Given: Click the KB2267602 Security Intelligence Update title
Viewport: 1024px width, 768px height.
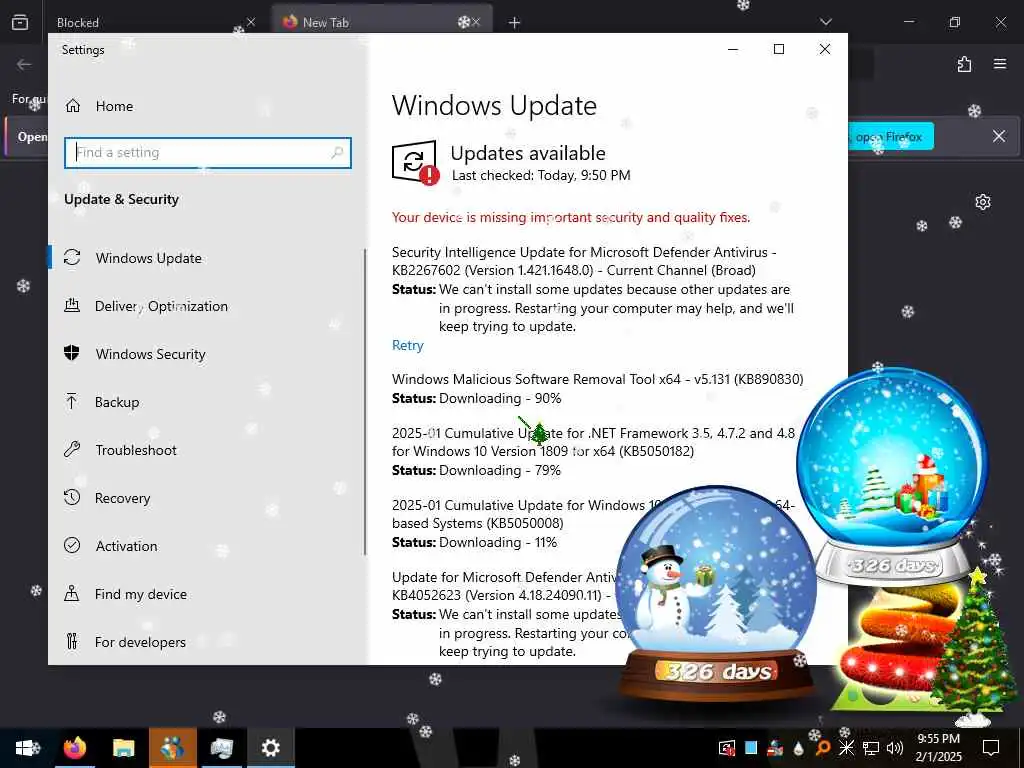Looking at the screenshot, I should click(x=584, y=261).
